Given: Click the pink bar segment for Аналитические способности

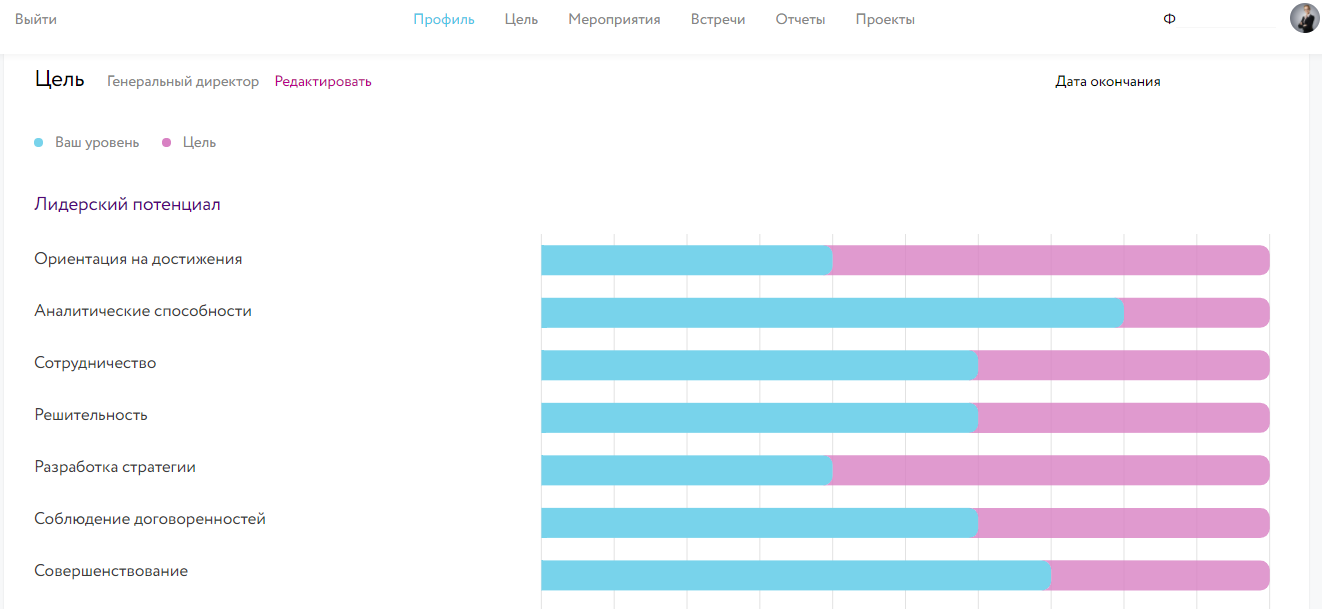Looking at the screenshot, I should 1196,313.
